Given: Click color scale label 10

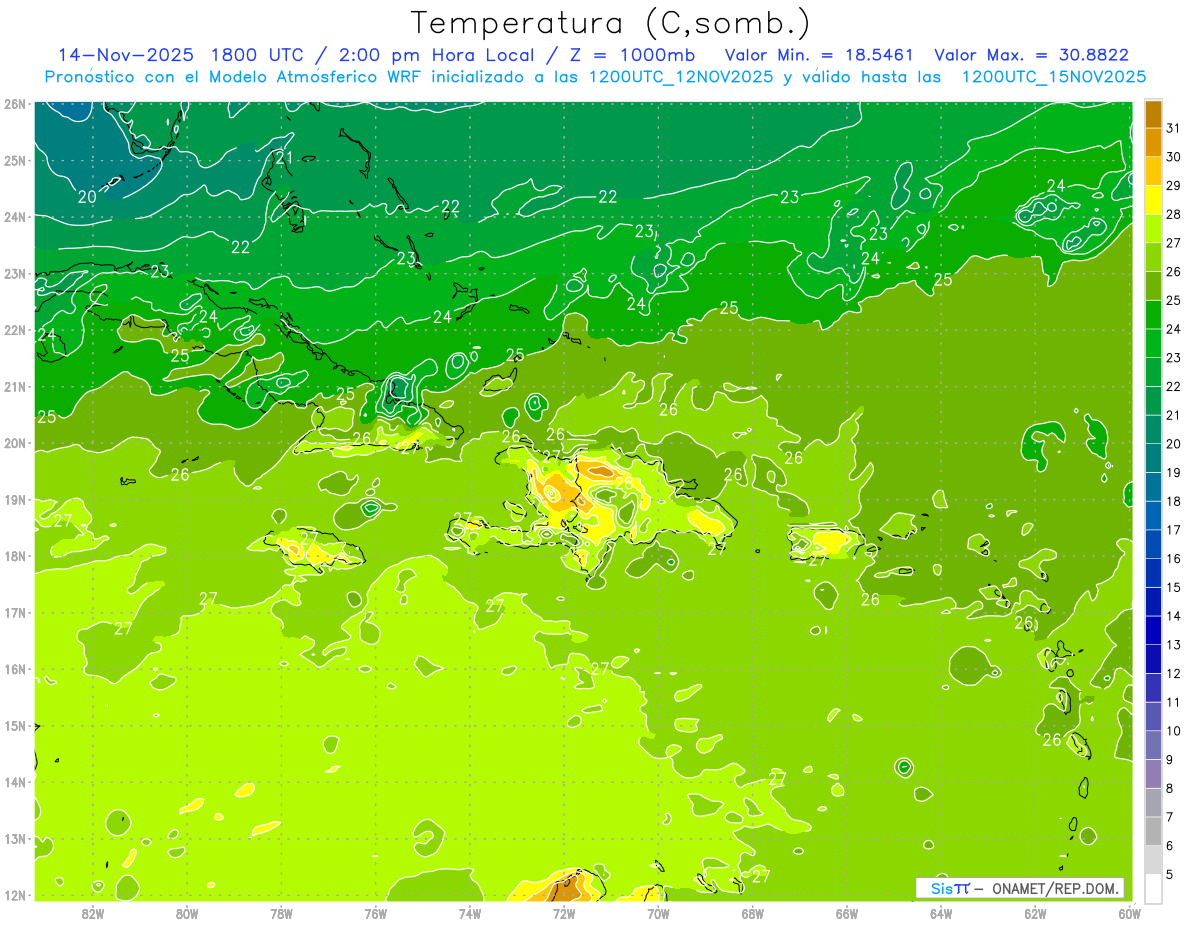Looking at the screenshot, I should [1174, 731].
